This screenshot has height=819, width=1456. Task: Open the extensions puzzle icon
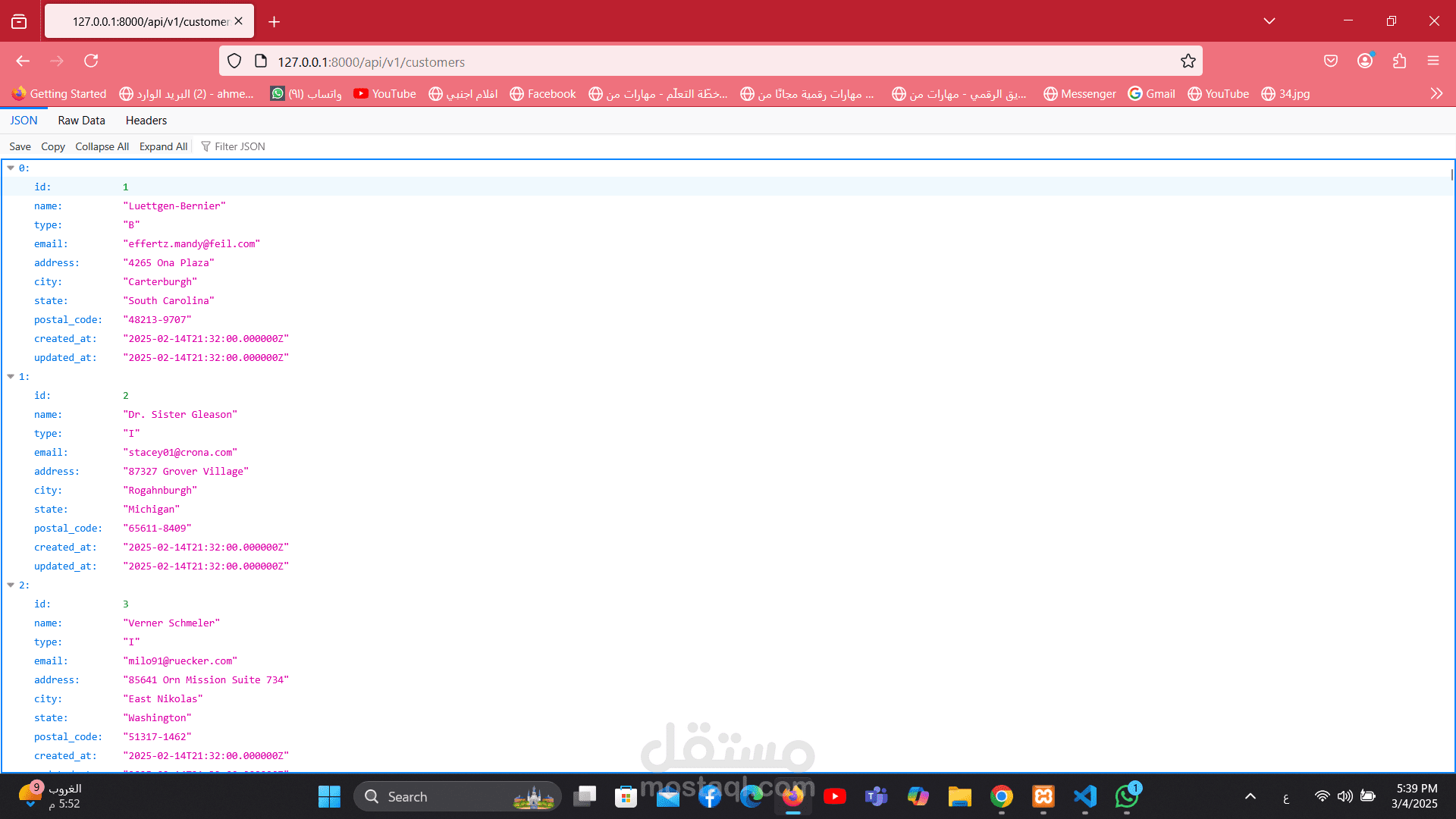click(x=1399, y=61)
